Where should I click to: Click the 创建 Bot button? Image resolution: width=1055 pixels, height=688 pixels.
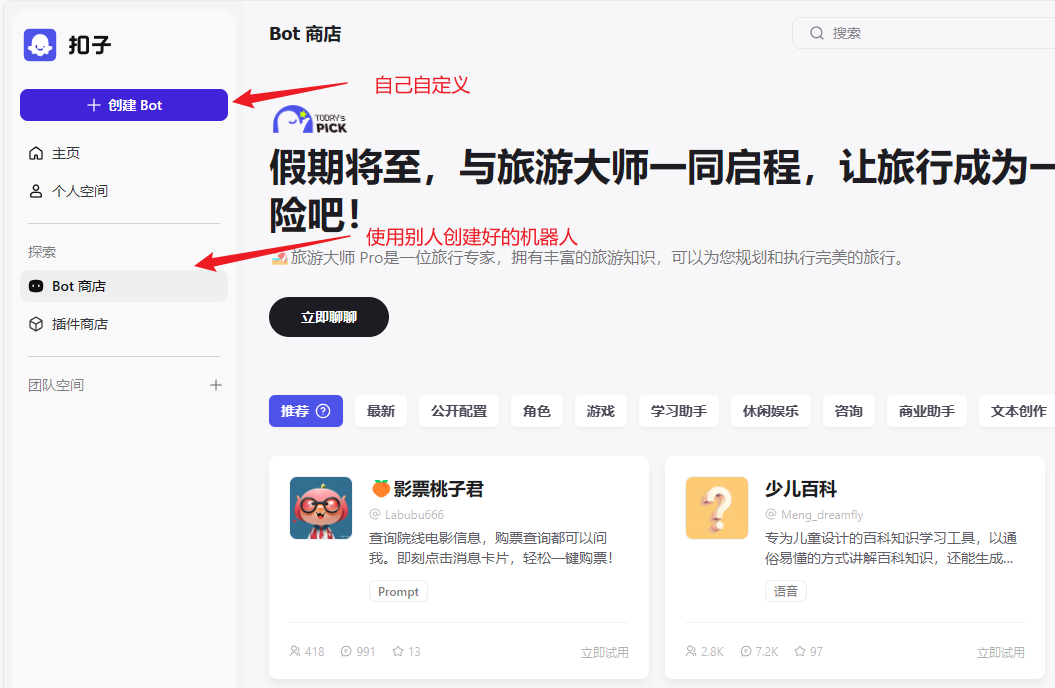pos(124,105)
